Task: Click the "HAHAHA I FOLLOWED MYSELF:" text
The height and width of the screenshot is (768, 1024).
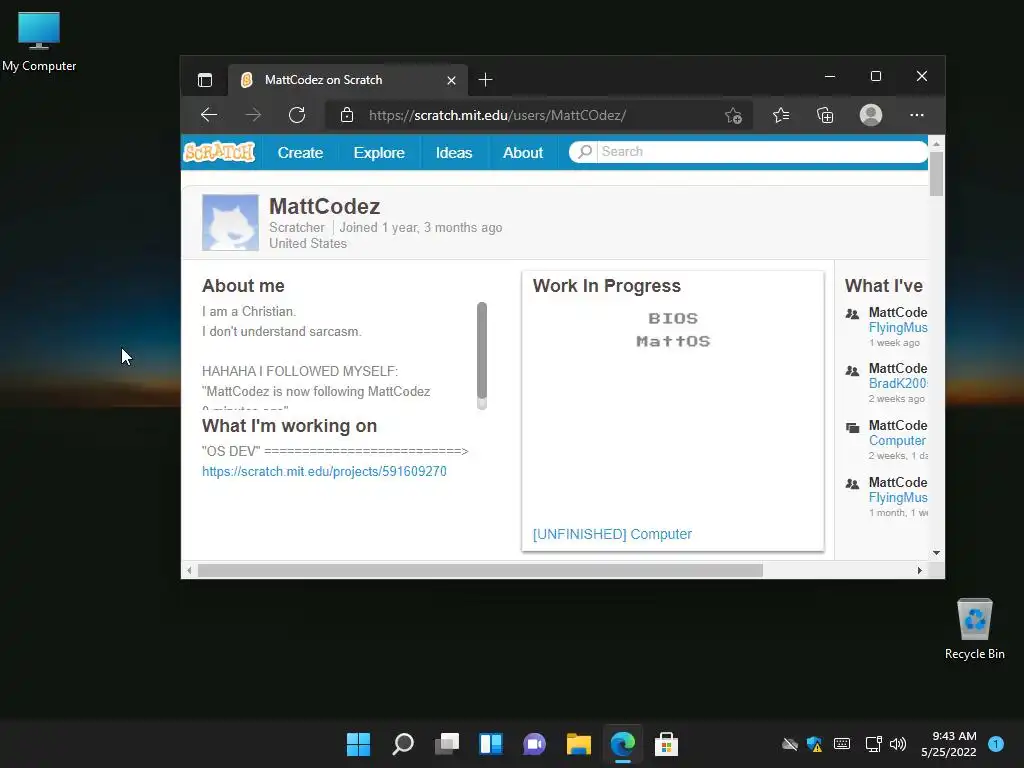Action: click(300, 372)
